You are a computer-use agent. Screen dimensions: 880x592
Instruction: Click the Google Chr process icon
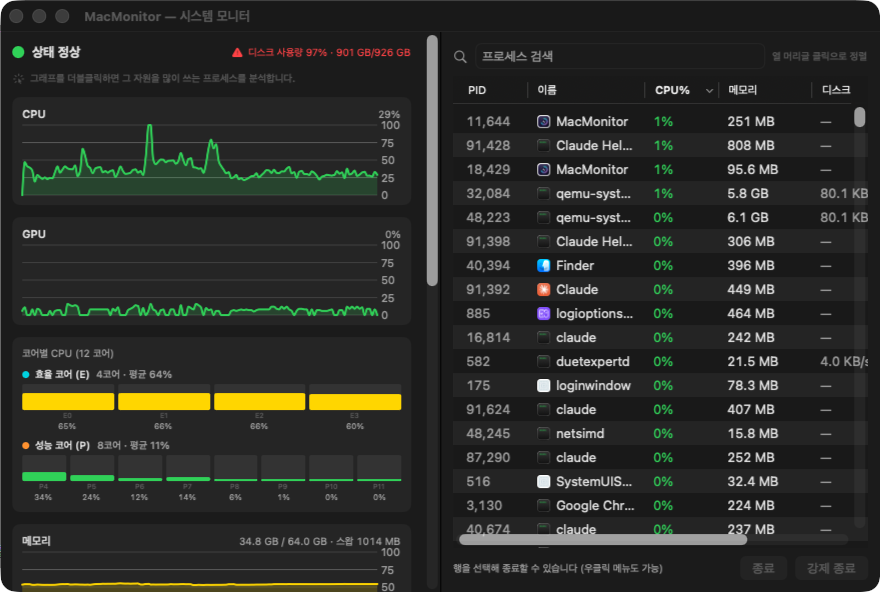(x=543, y=506)
